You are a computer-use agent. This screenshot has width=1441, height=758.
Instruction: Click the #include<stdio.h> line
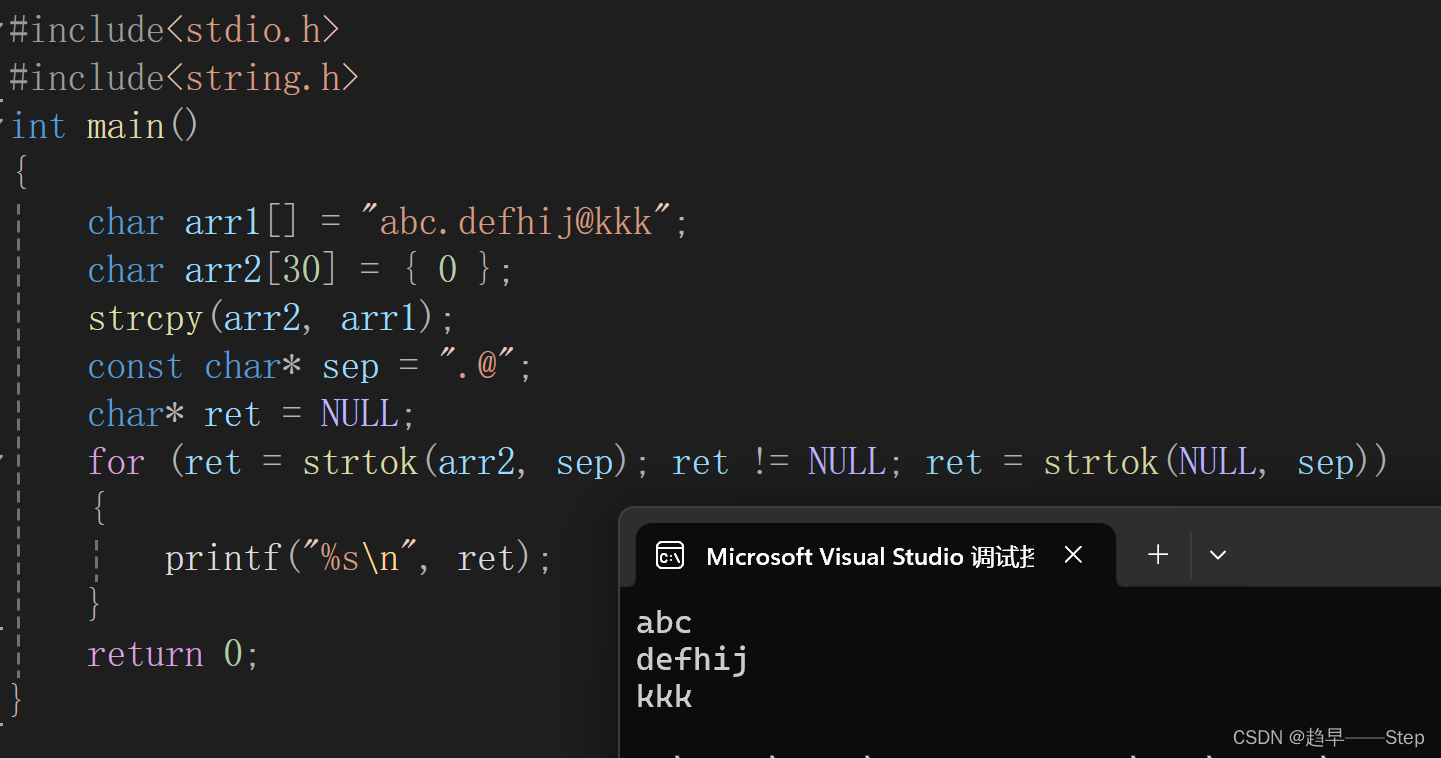point(175,30)
